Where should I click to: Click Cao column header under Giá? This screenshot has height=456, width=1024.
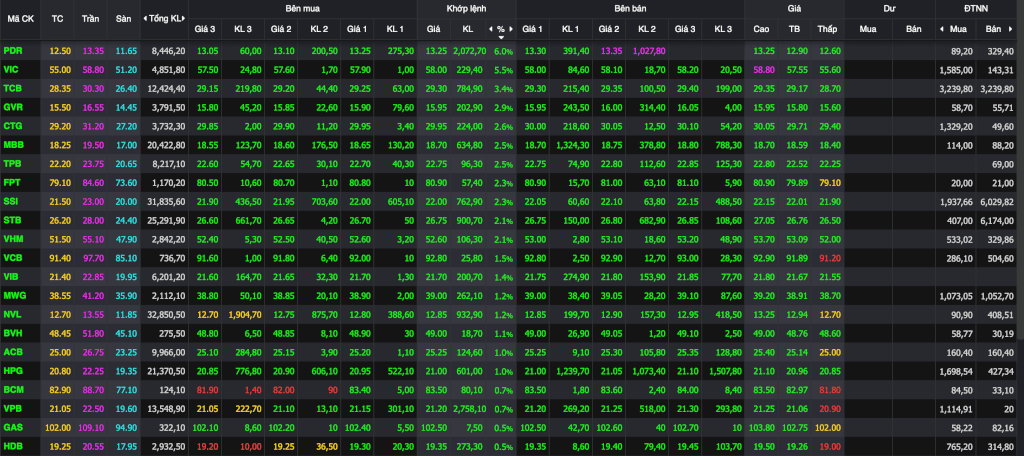click(761, 29)
